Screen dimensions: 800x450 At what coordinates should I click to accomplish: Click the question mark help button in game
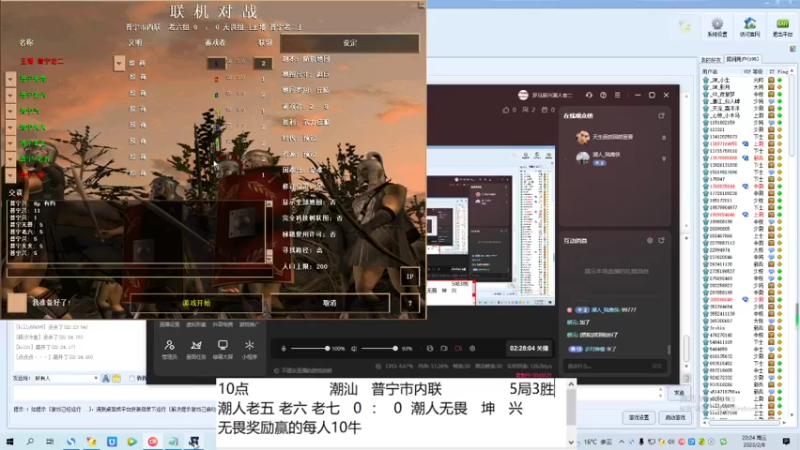410,303
